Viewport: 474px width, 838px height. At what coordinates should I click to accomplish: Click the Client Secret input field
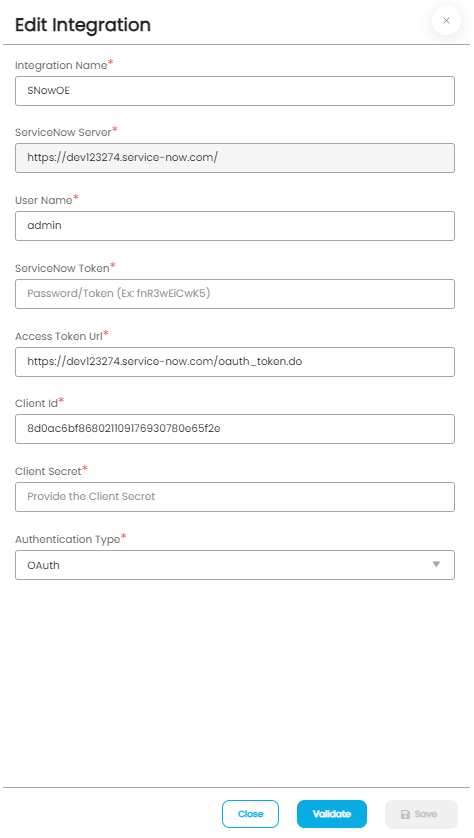pyautogui.click(x=235, y=496)
